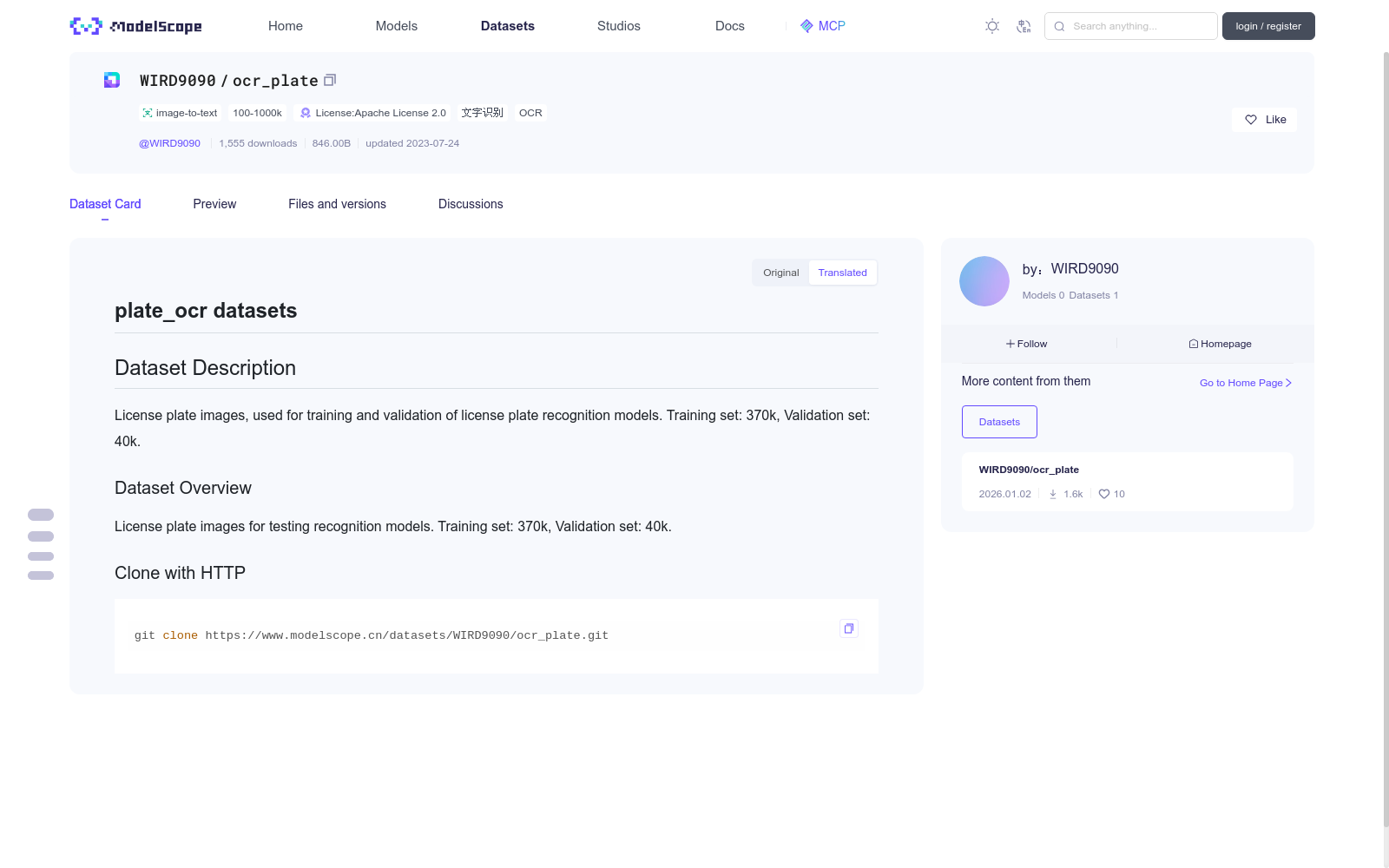Click the MCP diamond icon

tap(806, 26)
